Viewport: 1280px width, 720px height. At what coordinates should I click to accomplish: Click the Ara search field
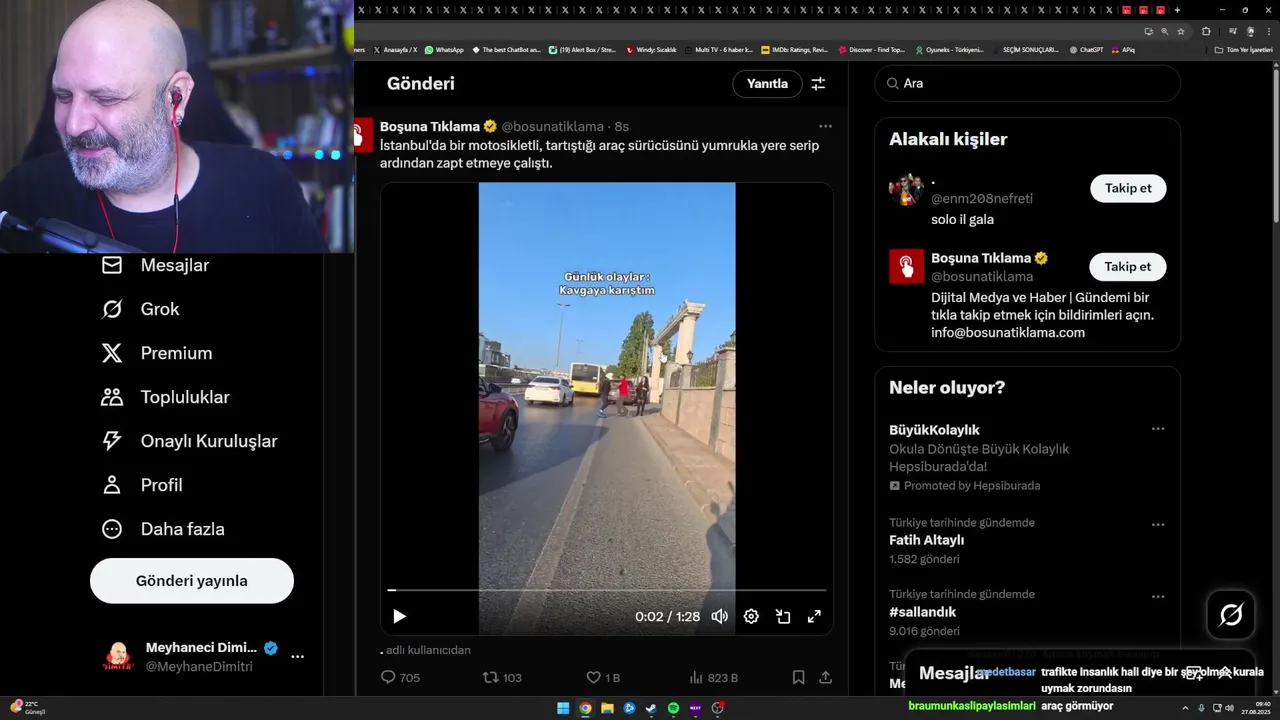tap(1027, 84)
